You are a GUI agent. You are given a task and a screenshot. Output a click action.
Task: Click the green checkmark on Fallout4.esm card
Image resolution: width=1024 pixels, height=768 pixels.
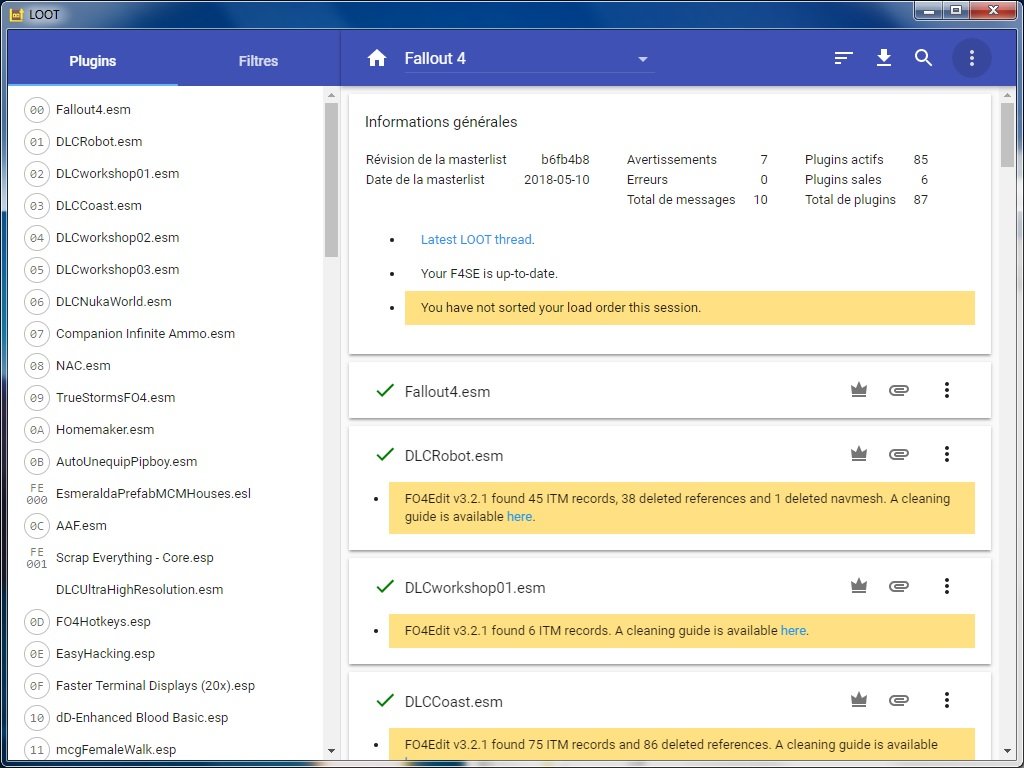(x=385, y=391)
